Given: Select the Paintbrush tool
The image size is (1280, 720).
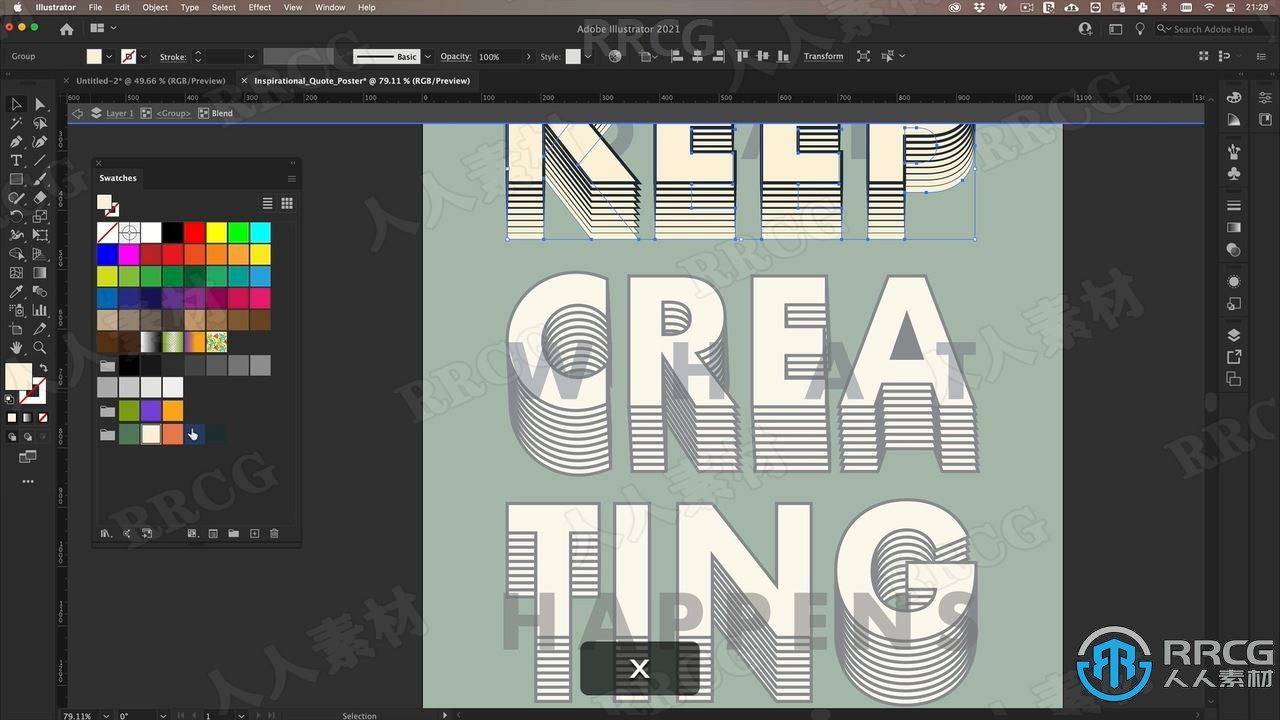Looking at the screenshot, I should coord(40,179).
